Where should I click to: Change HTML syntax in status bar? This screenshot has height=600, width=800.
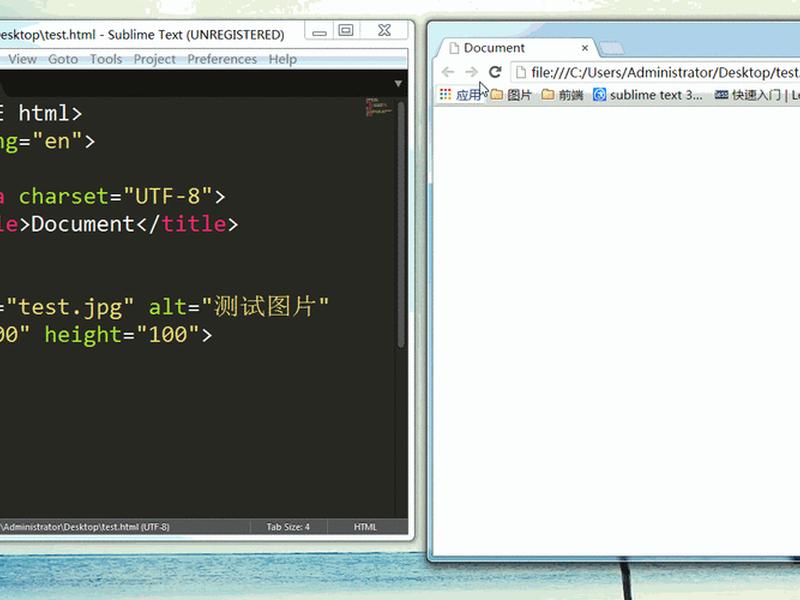[x=365, y=527]
